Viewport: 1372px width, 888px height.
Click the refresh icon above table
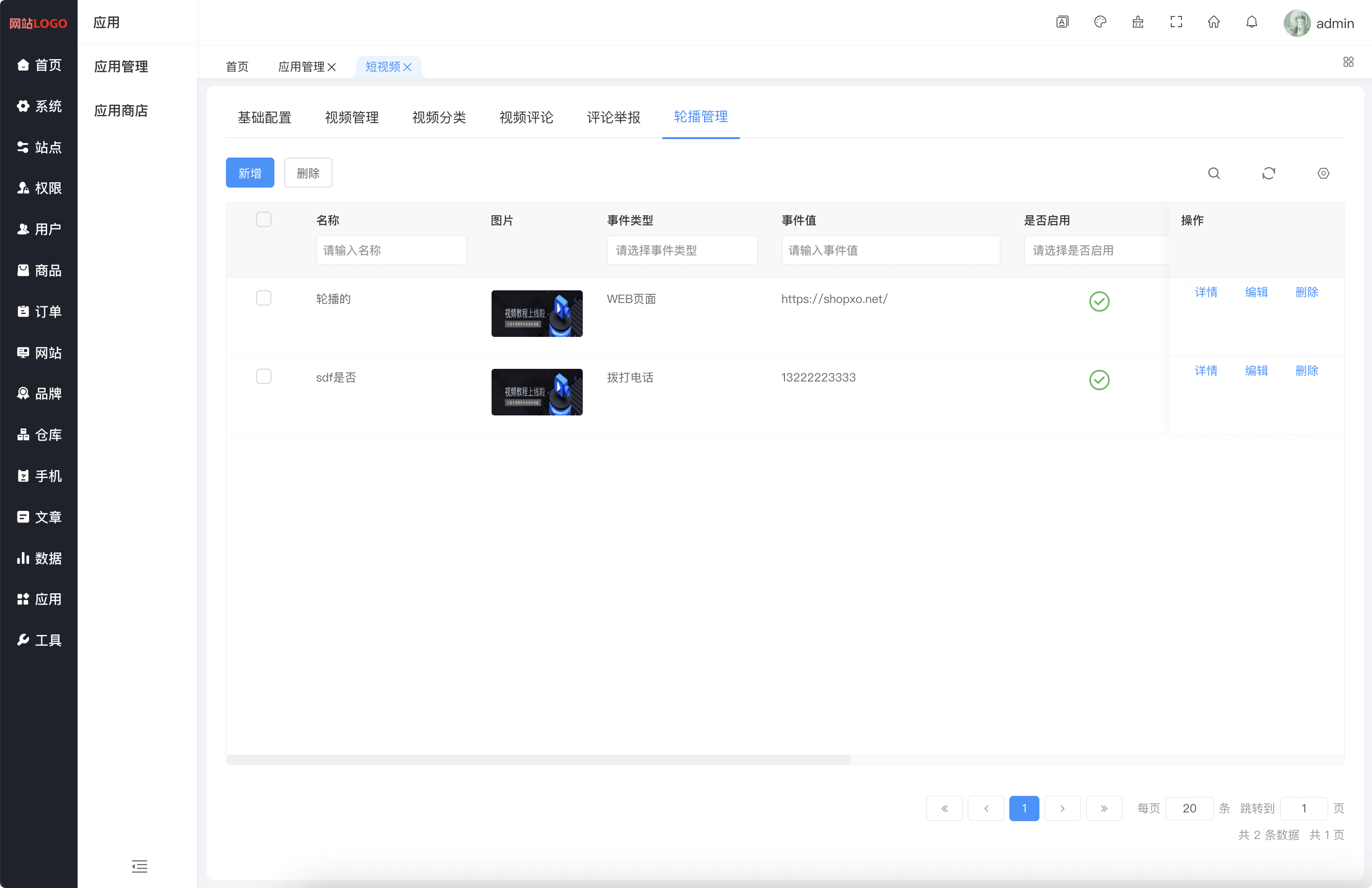[x=1268, y=174]
